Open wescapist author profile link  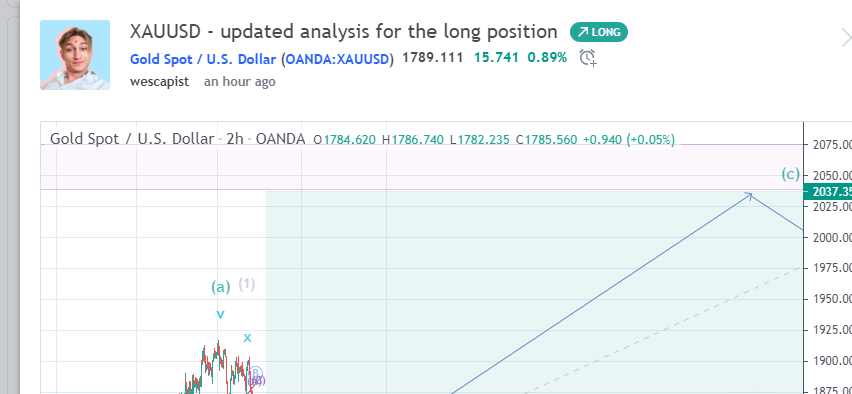(x=159, y=82)
